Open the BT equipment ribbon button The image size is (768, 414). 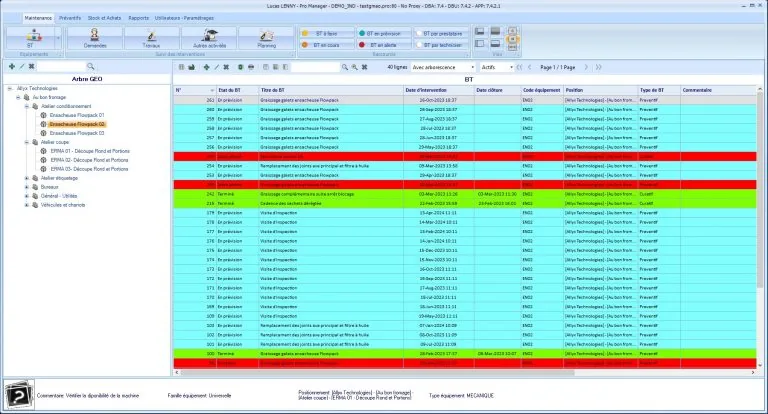[30, 38]
